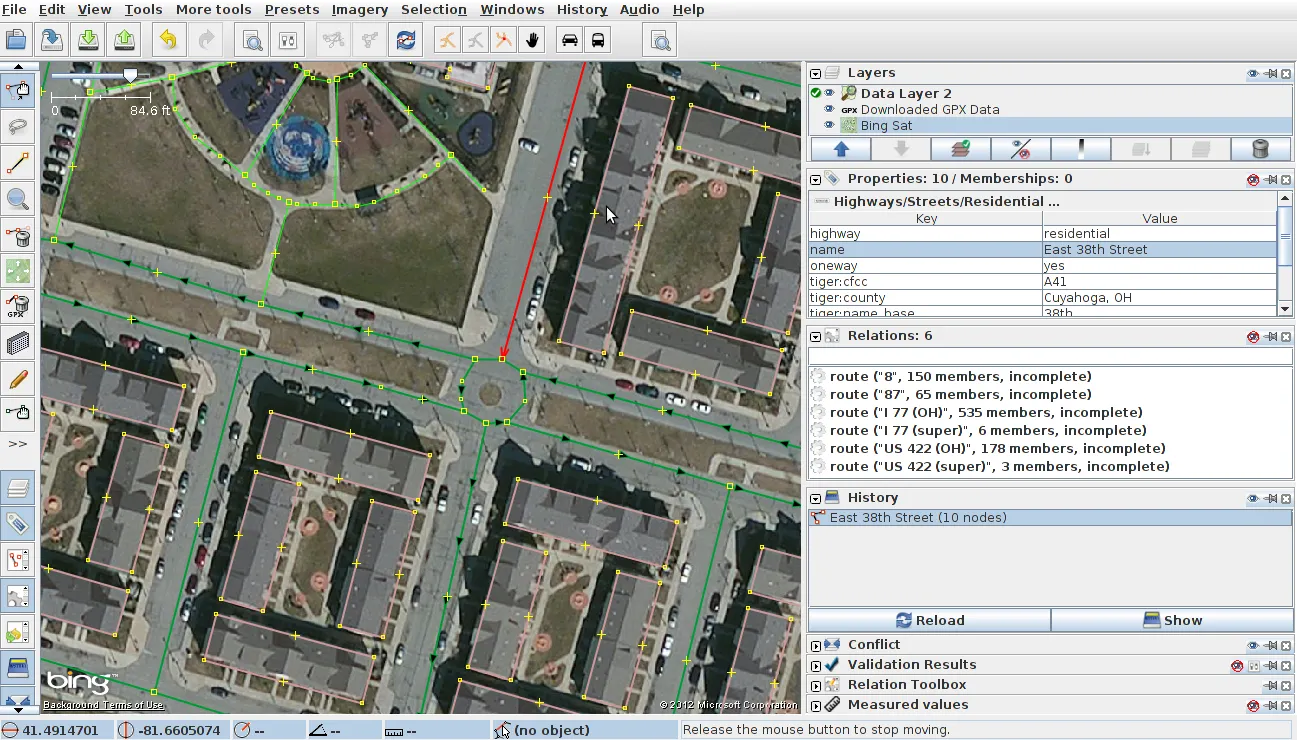Select the Zoom tool in left toolbar

18,199
